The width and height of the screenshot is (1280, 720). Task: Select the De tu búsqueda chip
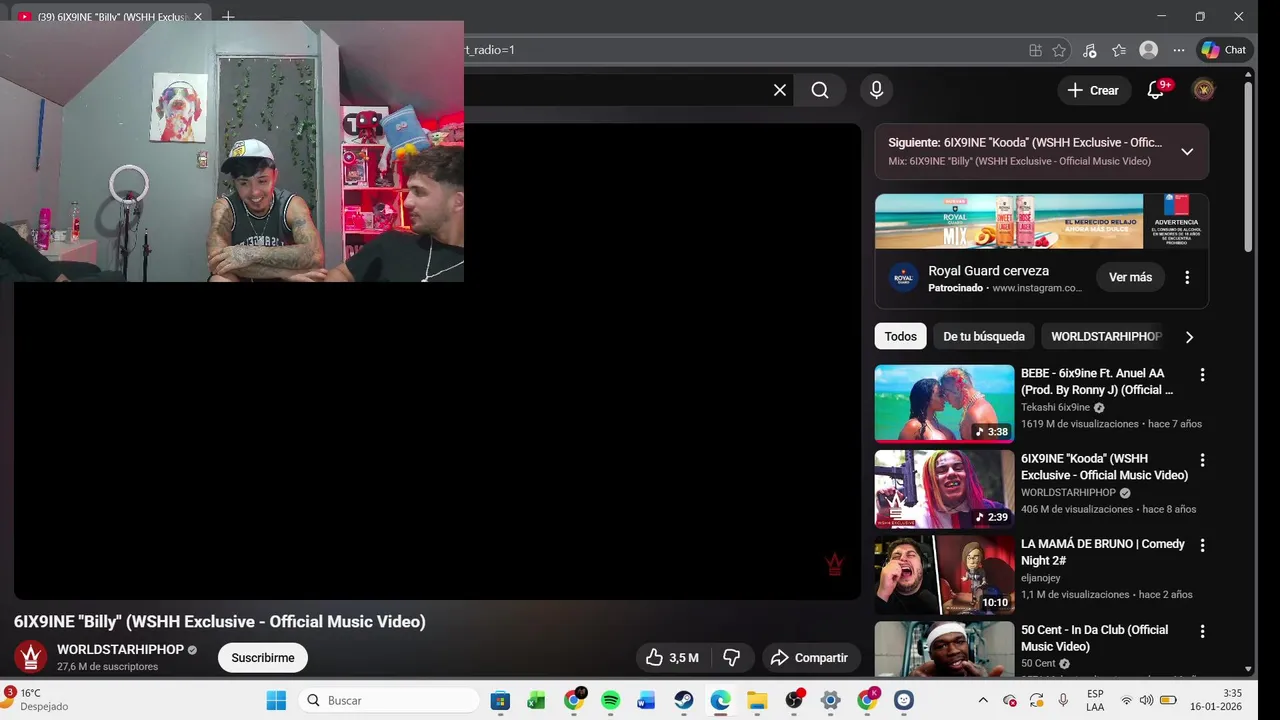(x=984, y=336)
